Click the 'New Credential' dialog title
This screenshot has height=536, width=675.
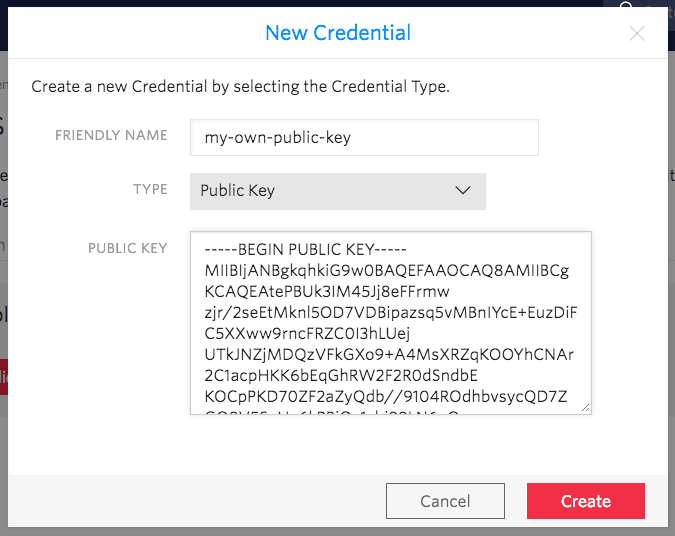point(337,32)
